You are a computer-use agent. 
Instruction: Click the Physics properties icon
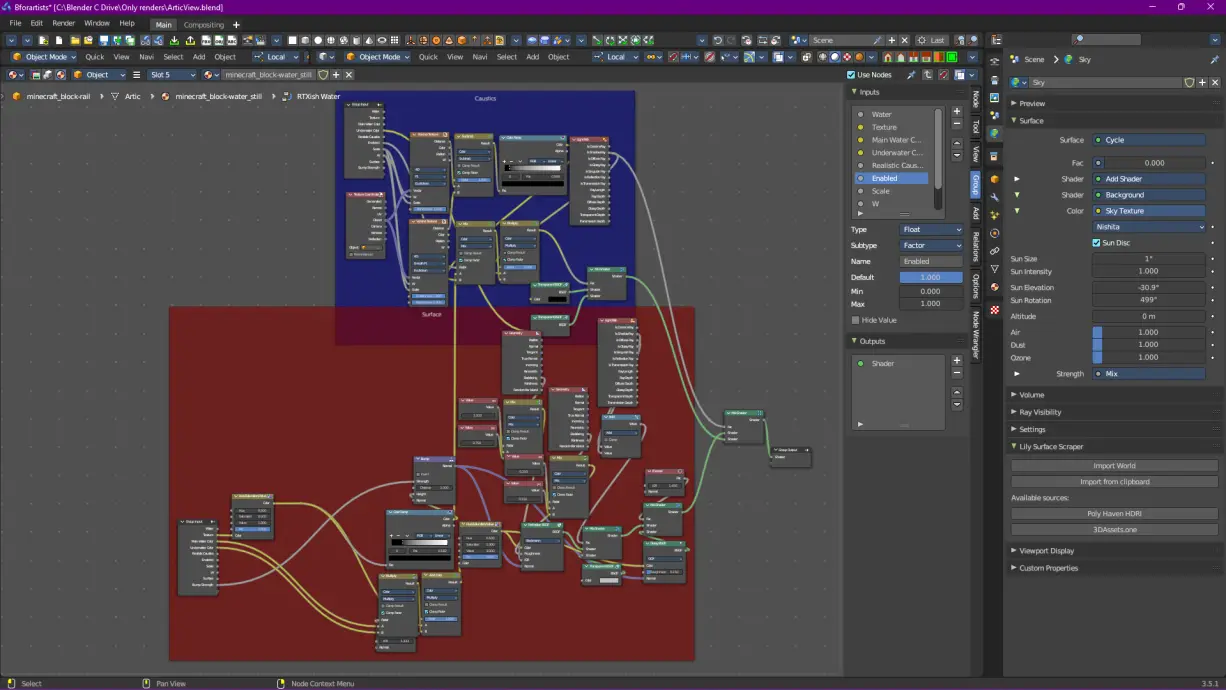click(995, 232)
